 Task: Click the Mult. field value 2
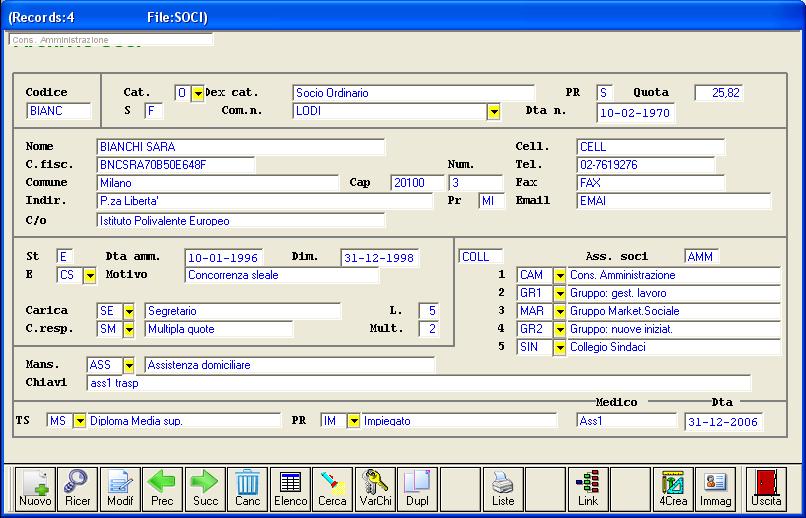click(429, 329)
